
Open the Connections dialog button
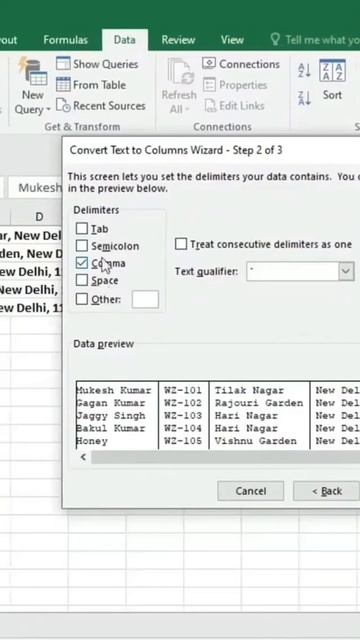pyautogui.click(x=241, y=64)
